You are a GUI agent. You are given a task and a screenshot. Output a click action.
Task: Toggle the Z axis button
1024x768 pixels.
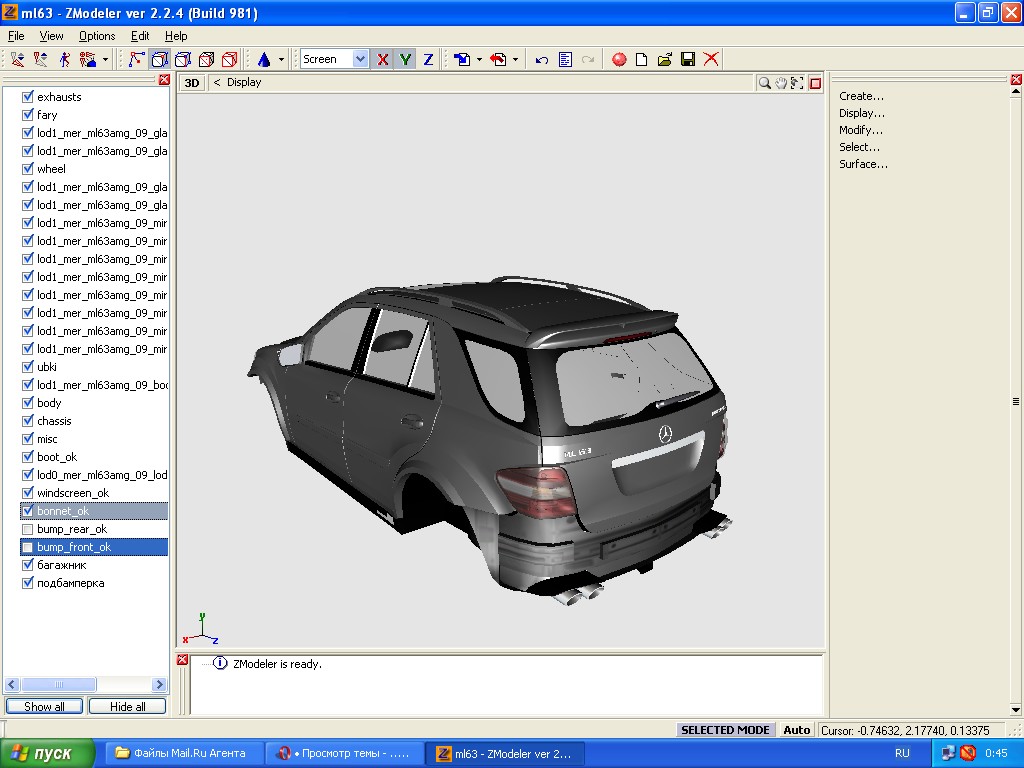(x=428, y=59)
